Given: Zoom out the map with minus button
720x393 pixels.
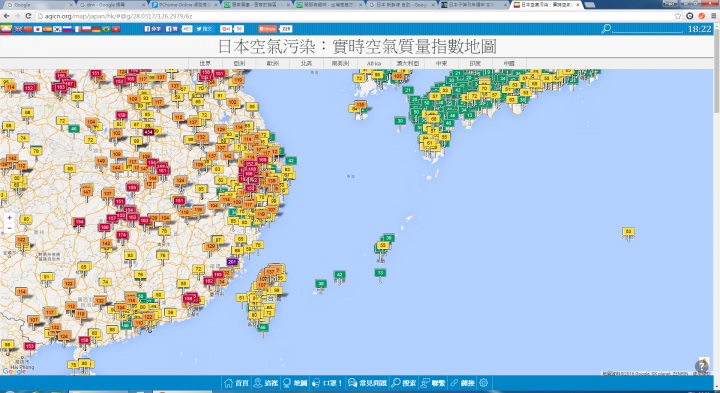Looking at the screenshot, I should pos(9,228).
